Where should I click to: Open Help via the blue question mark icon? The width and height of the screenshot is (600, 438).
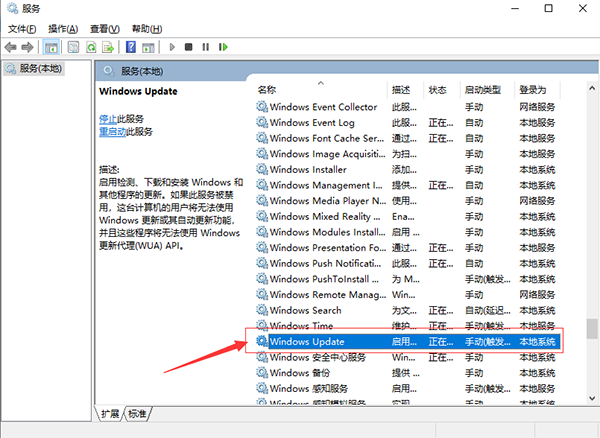[131, 46]
